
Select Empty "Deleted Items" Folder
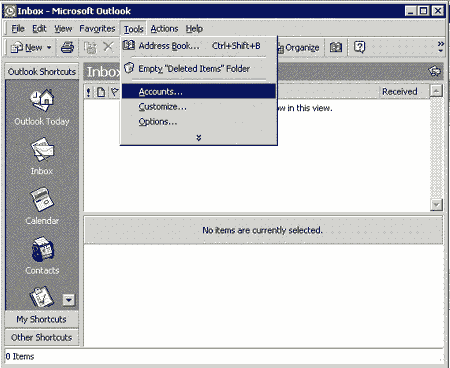pos(199,69)
